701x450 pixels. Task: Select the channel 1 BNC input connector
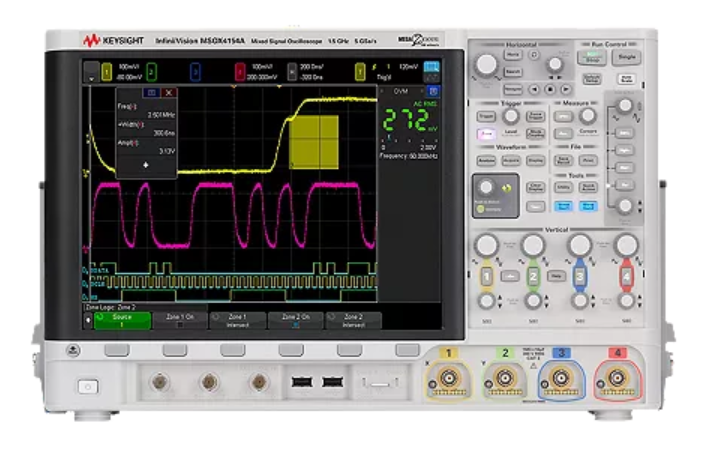[448, 379]
